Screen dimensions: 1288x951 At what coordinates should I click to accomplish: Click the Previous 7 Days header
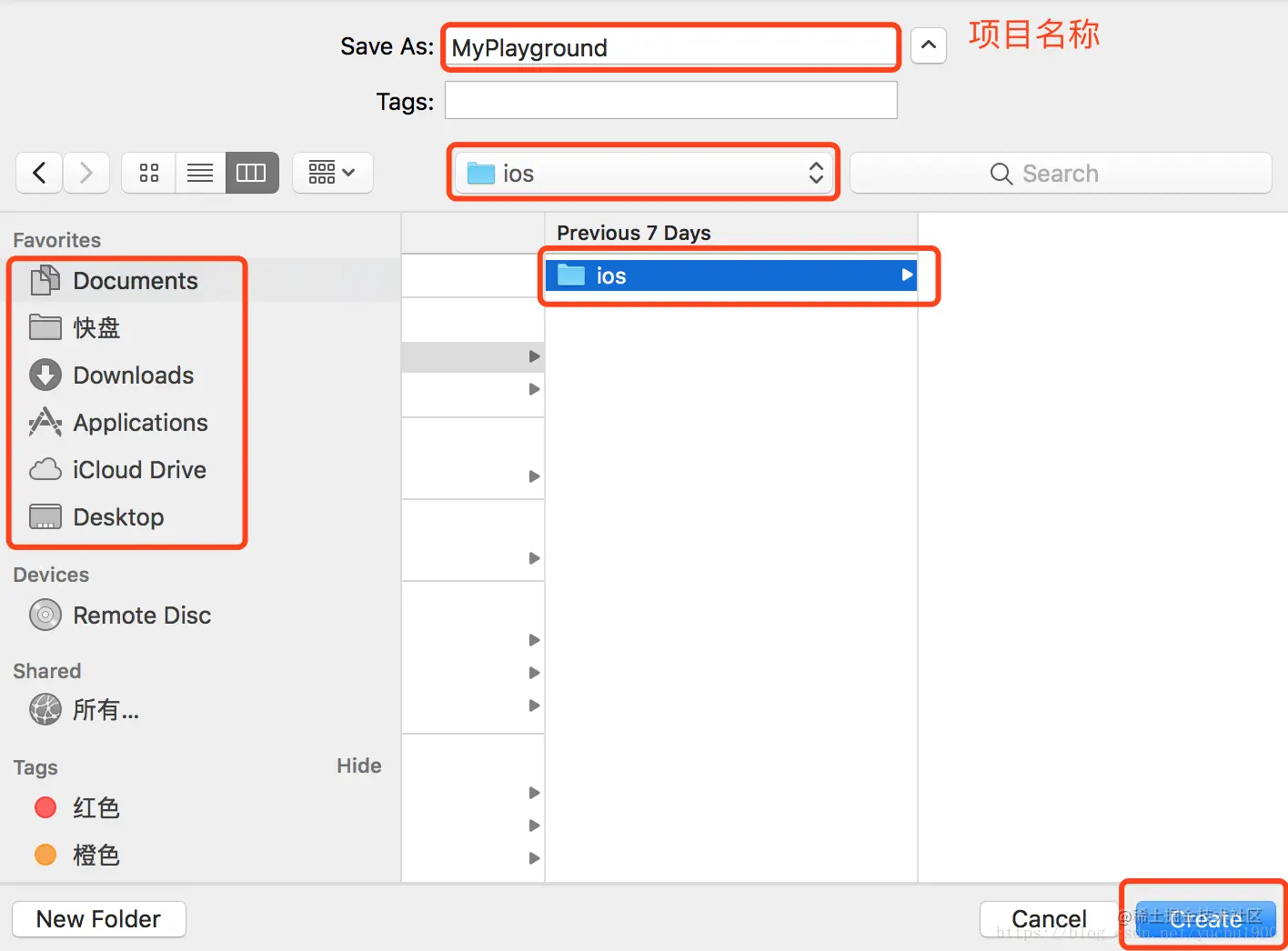[x=634, y=233]
